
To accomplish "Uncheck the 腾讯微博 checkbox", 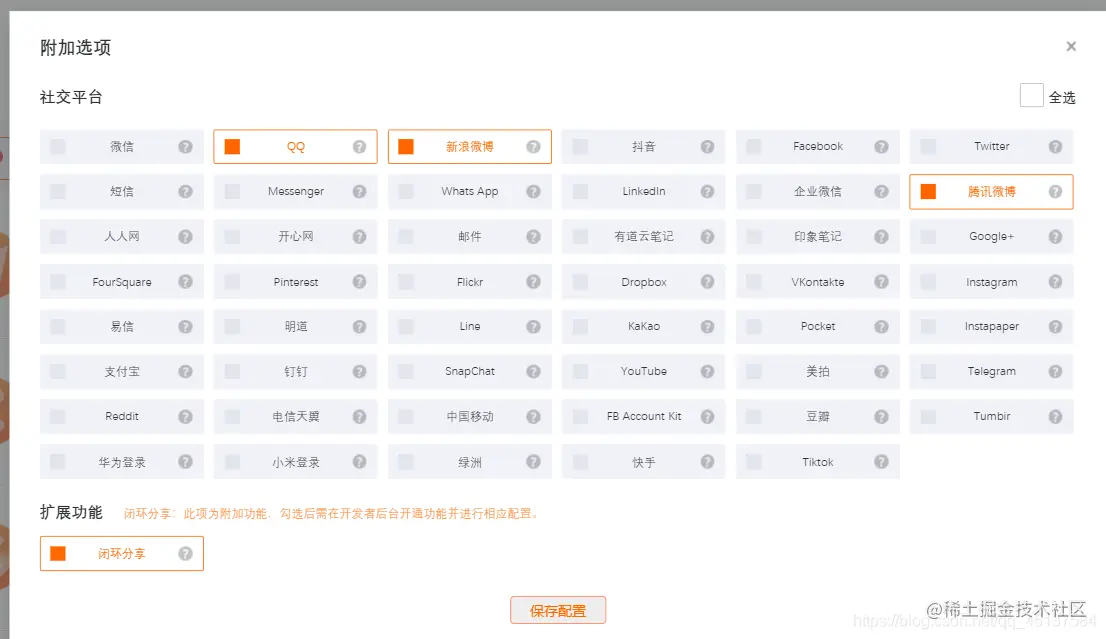I will click(x=926, y=191).
